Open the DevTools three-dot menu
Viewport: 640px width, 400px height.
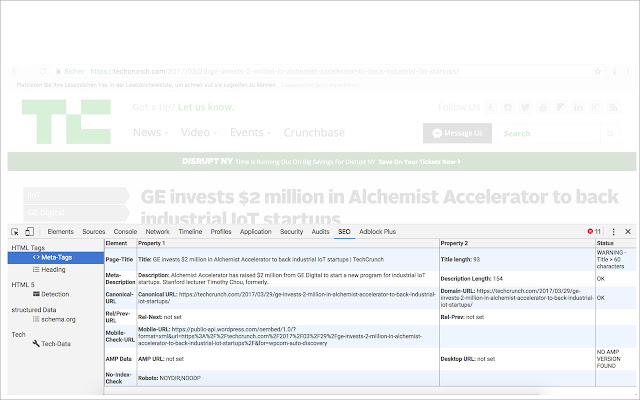(613, 232)
